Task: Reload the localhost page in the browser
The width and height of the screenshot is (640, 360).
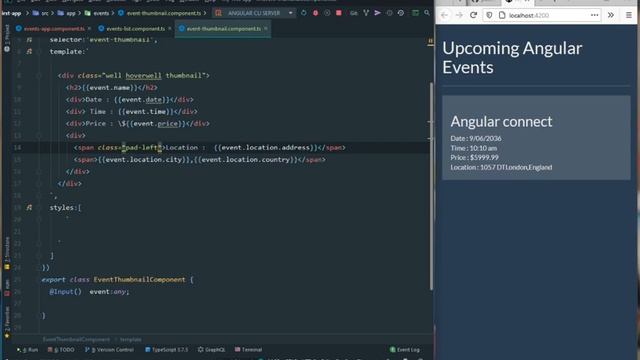Action: [x=473, y=15]
